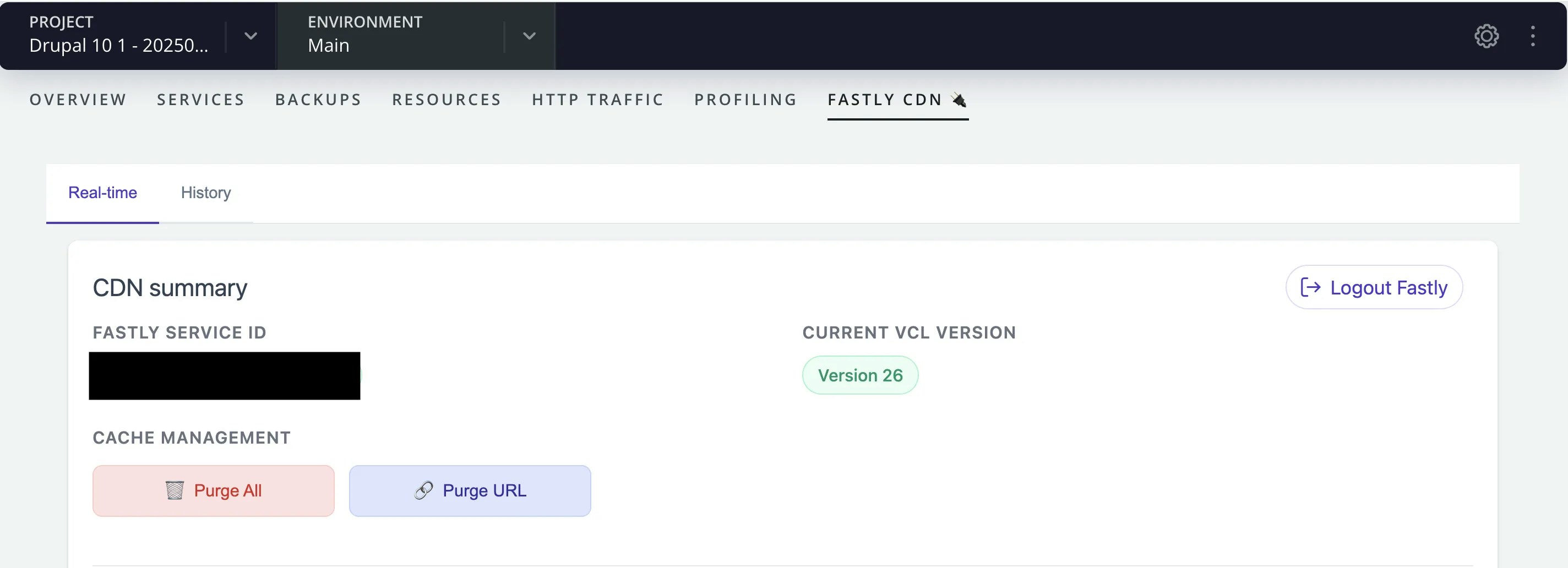Click the Purge URL button
This screenshot has height=568, width=1568.
pos(470,490)
